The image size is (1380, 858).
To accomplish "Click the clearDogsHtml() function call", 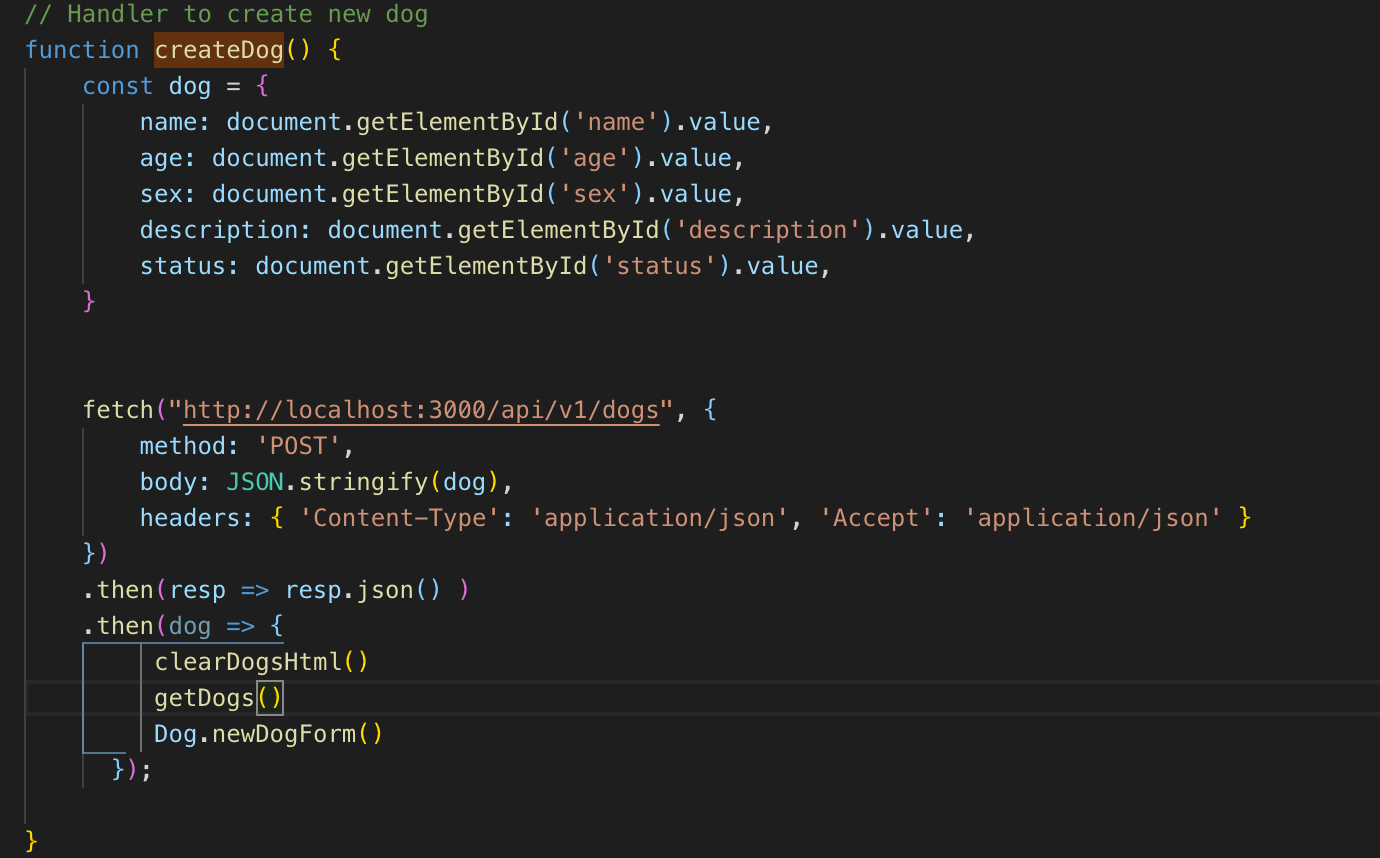I will tap(260, 661).
